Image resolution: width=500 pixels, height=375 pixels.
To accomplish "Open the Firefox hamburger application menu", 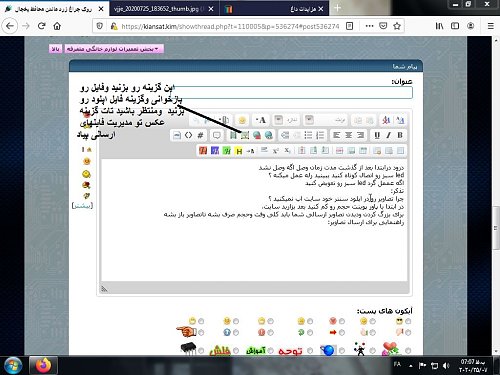I will [x=490, y=26].
